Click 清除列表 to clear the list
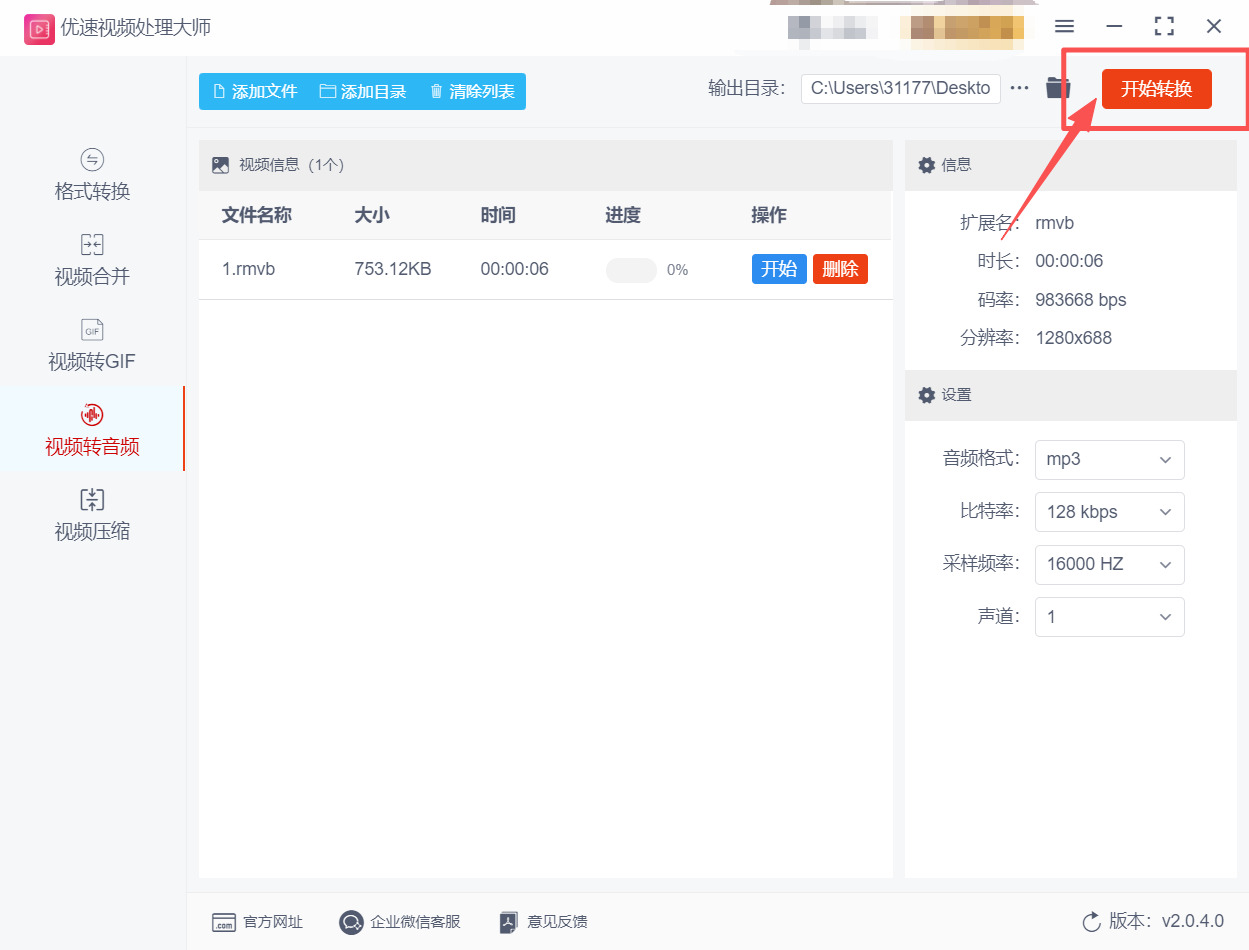Image resolution: width=1249 pixels, height=950 pixels. (471, 91)
